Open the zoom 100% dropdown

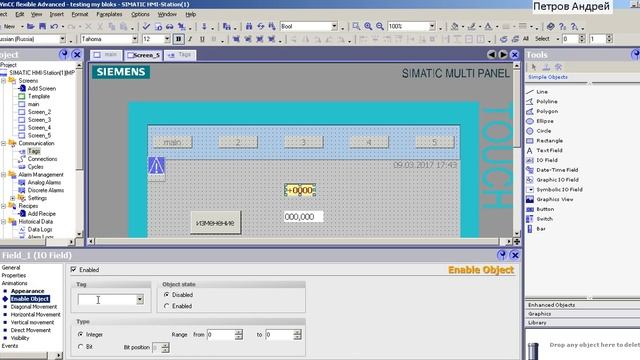[x=432, y=26]
